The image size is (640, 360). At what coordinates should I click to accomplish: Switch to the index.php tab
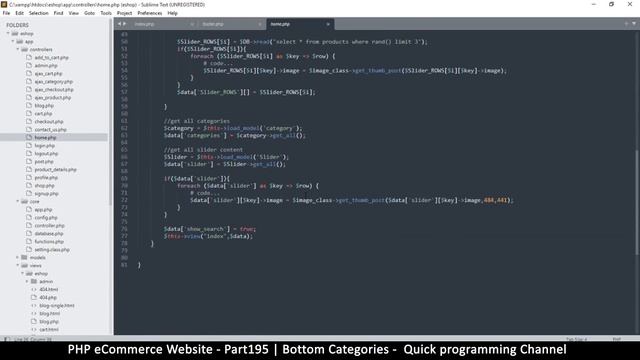163,24
